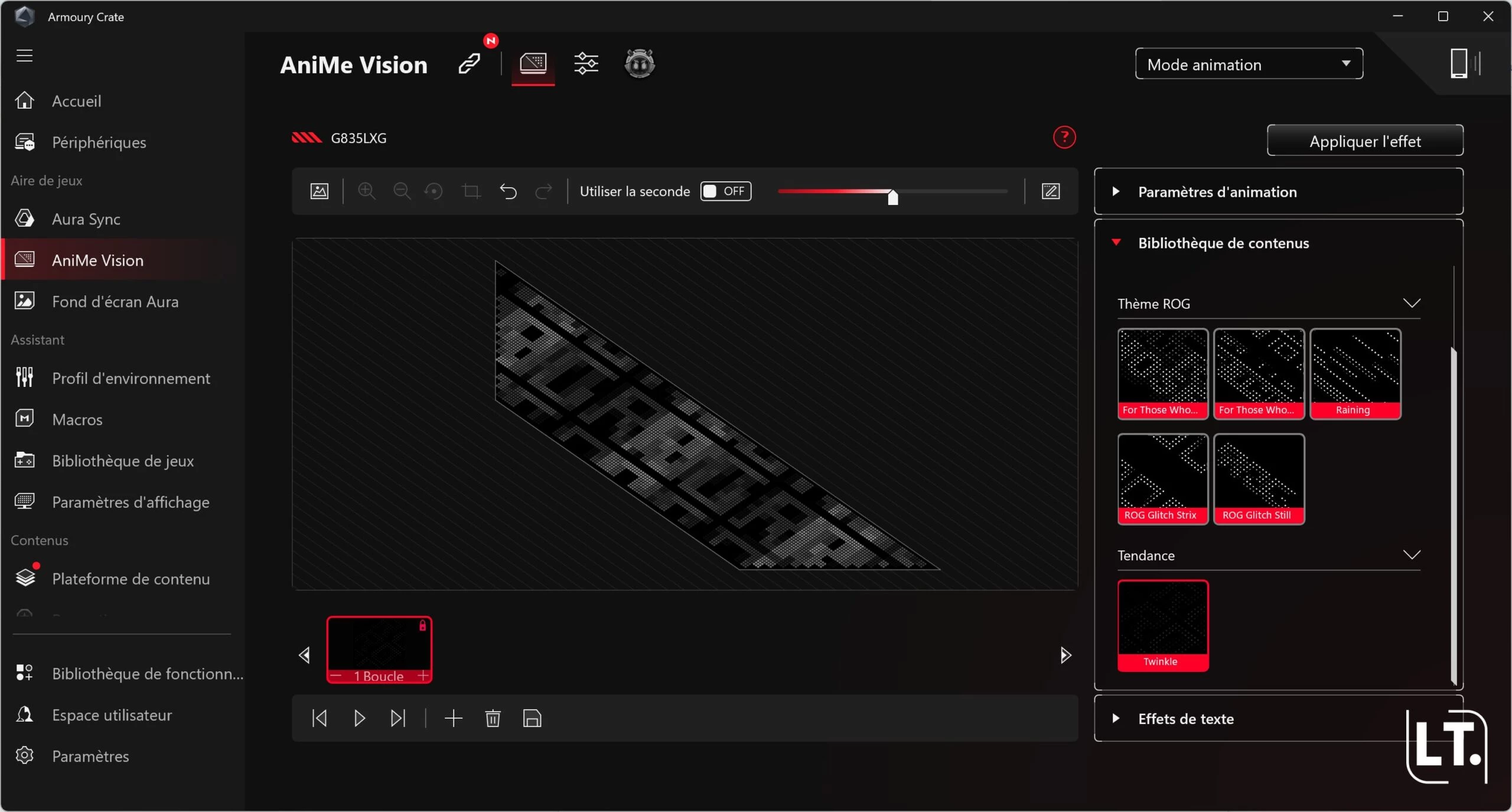Skip to the last frame
The height and width of the screenshot is (812, 1512).
tap(398, 718)
